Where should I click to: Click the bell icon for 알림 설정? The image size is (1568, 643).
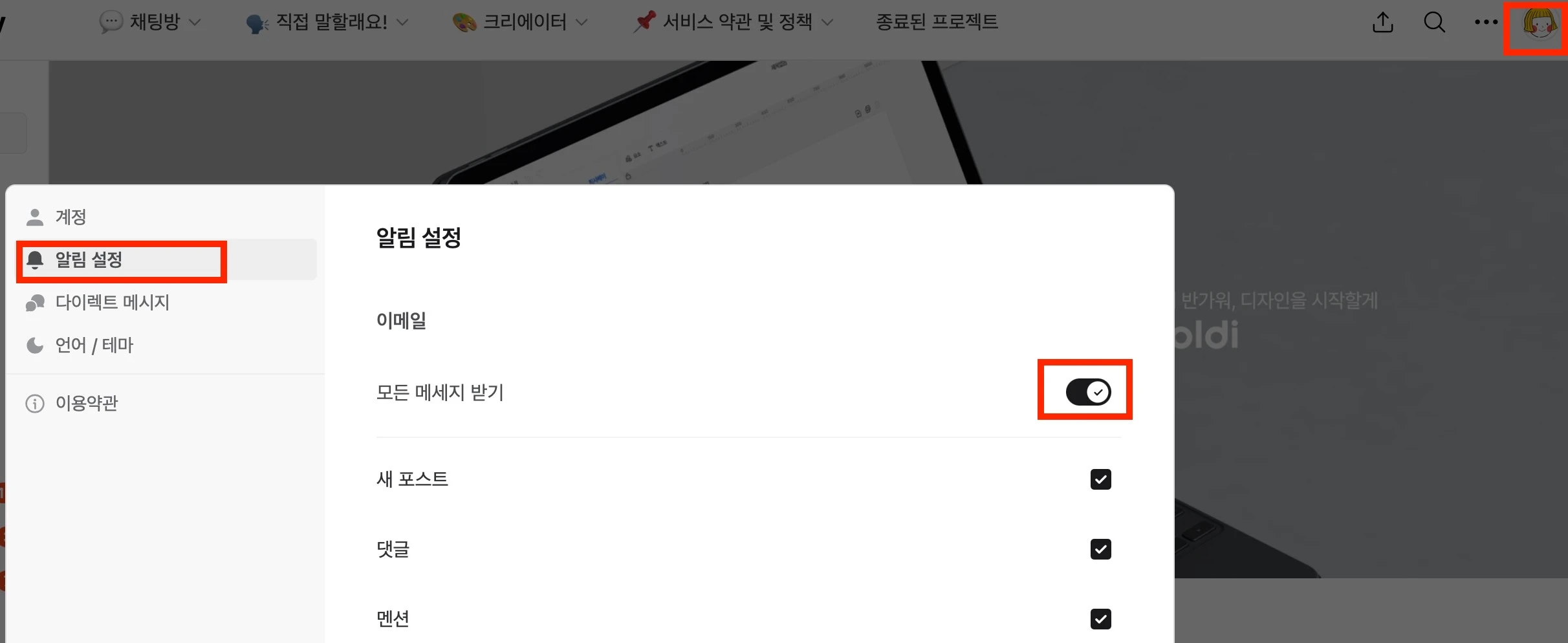(x=35, y=260)
